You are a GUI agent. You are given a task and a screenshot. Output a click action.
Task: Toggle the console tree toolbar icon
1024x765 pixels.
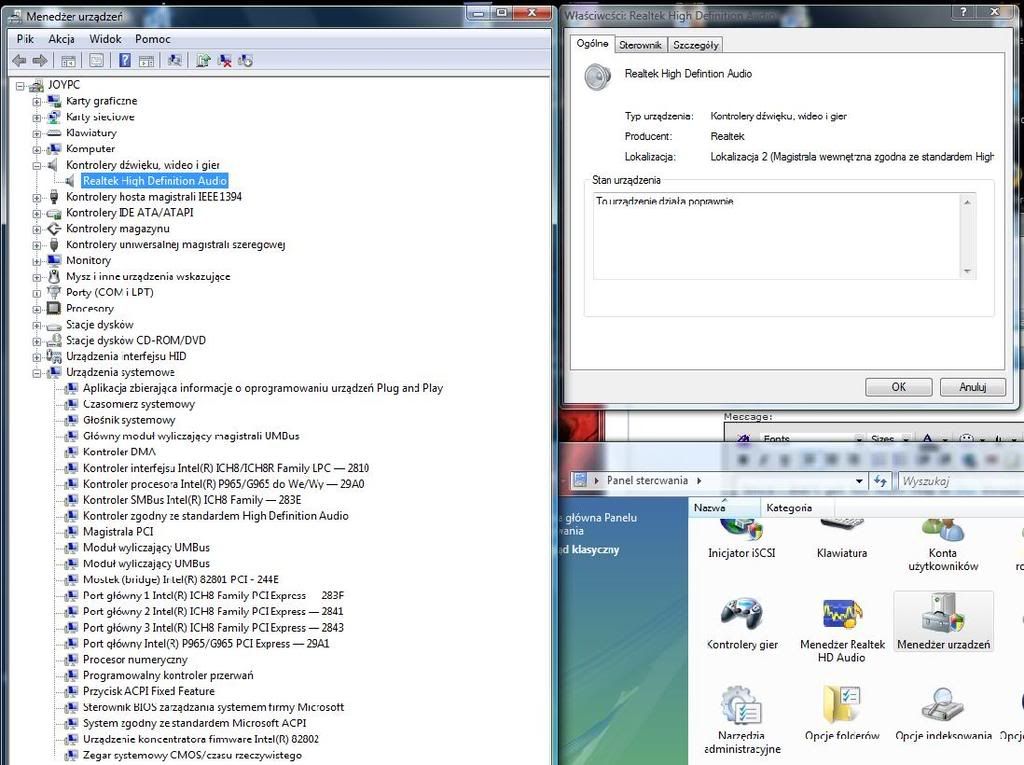68,61
